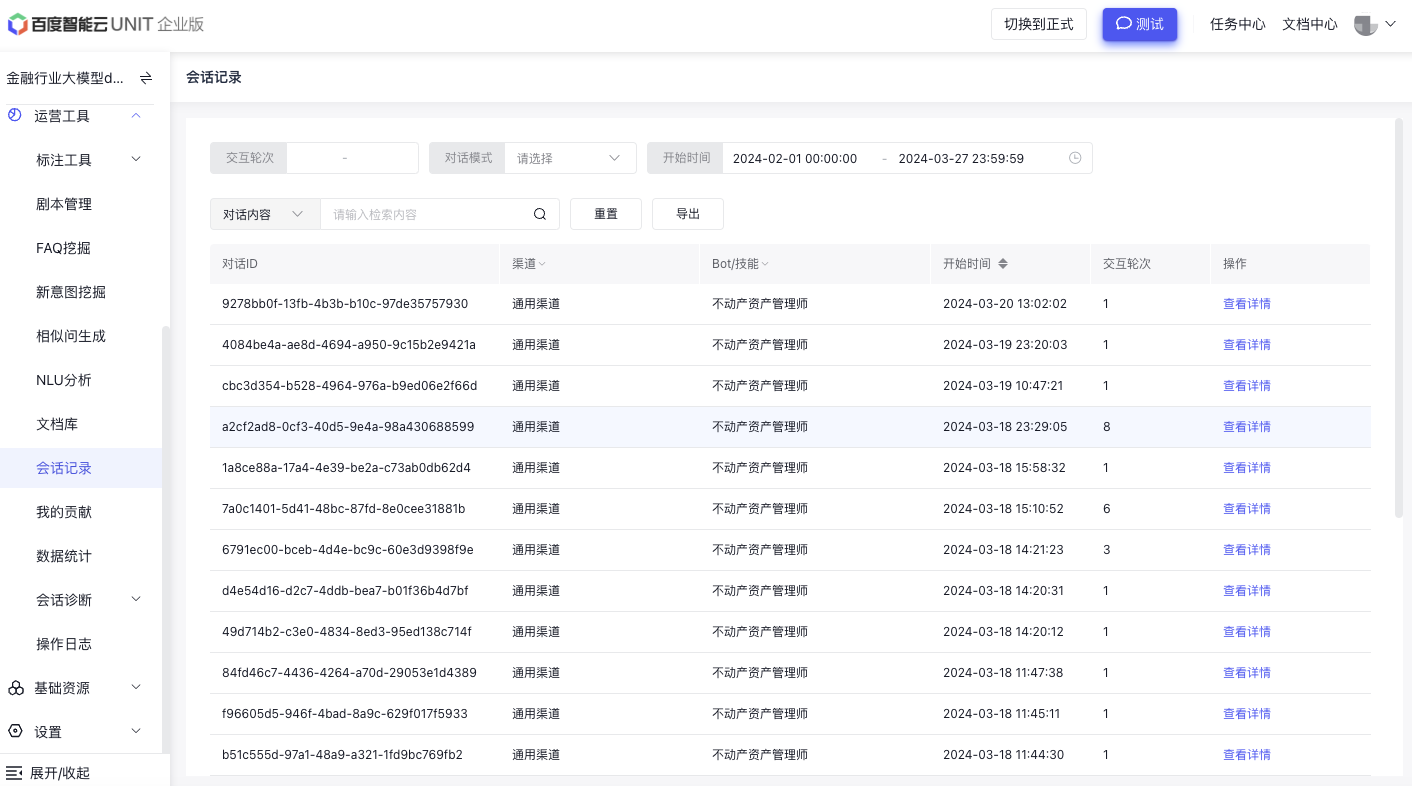The height and width of the screenshot is (786, 1412).
Task: Click the main content vertical scrollbar
Action: coord(1399,318)
